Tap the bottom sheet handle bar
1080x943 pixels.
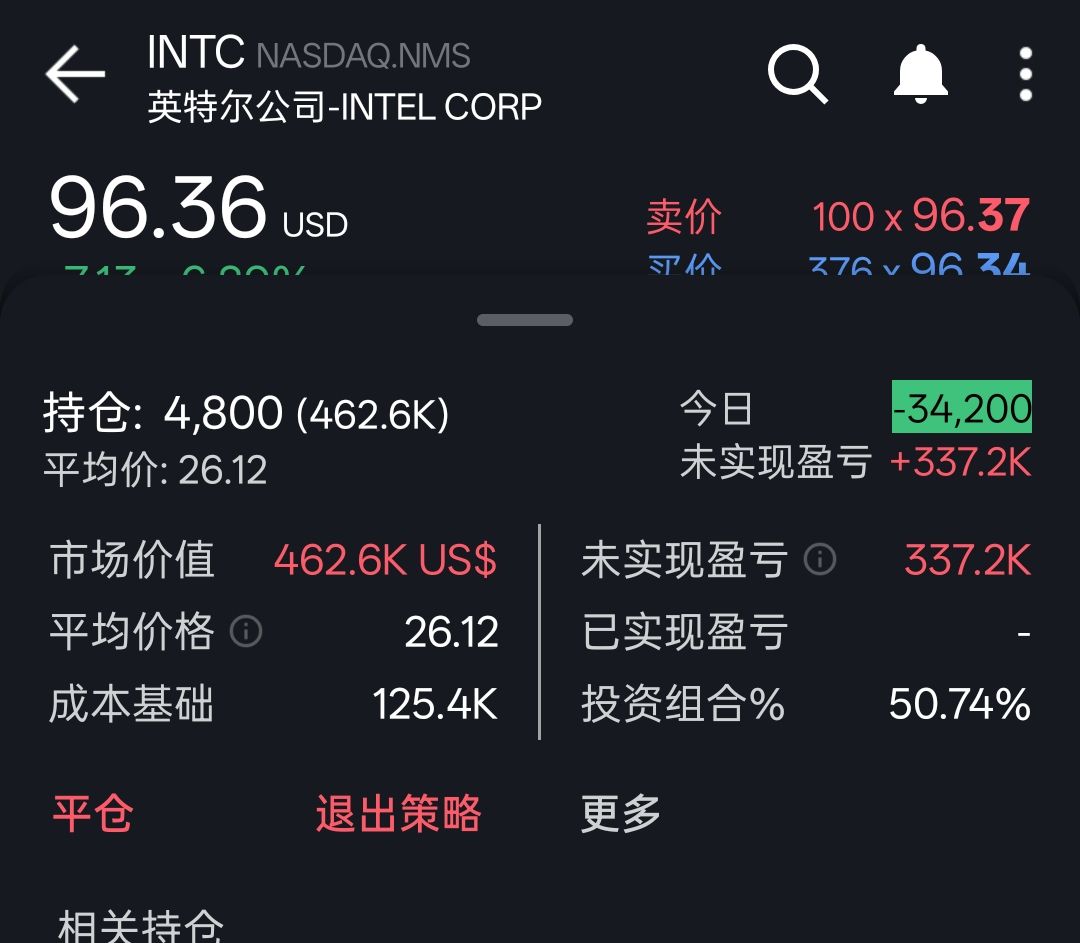pos(525,320)
